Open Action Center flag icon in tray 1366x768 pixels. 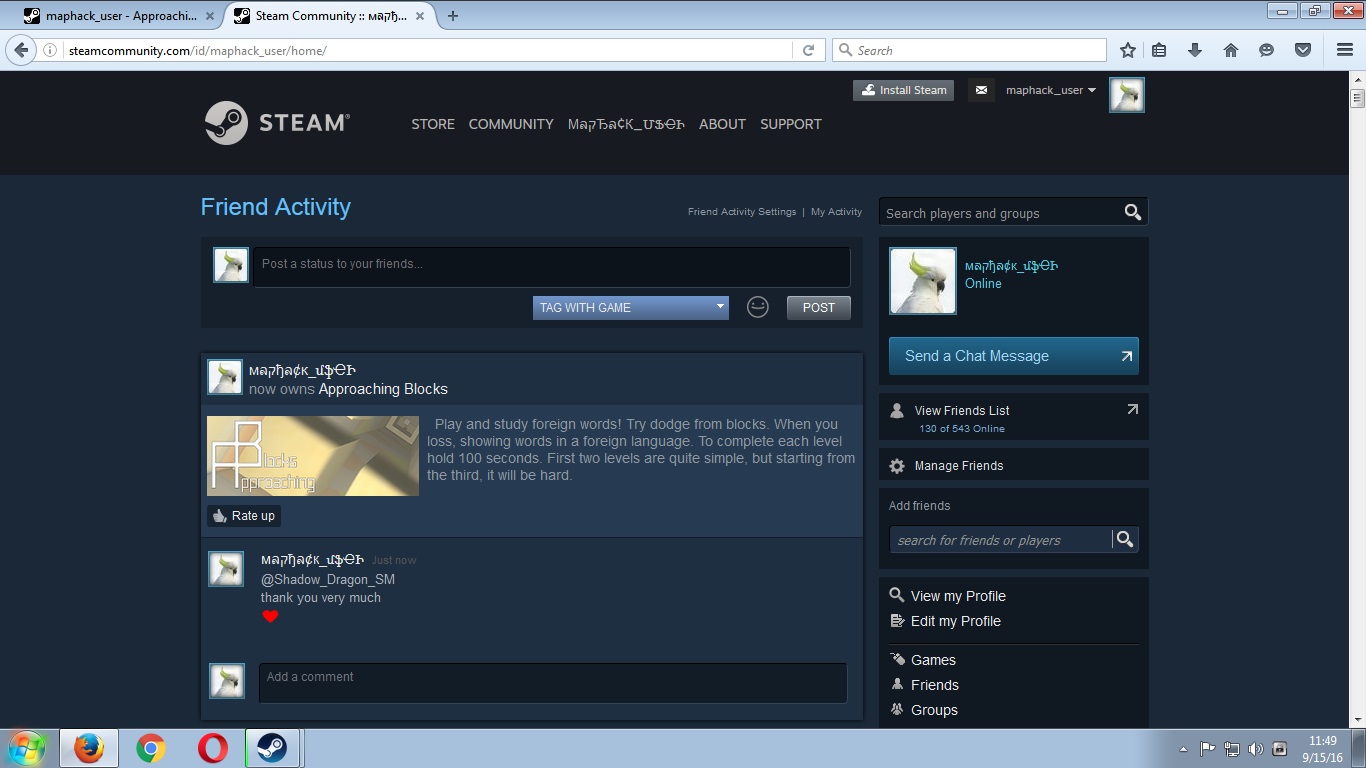tap(1208, 749)
